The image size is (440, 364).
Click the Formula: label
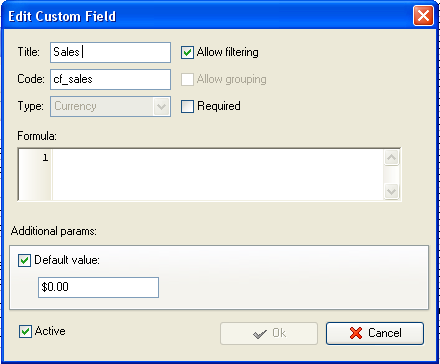pos(37,136)
